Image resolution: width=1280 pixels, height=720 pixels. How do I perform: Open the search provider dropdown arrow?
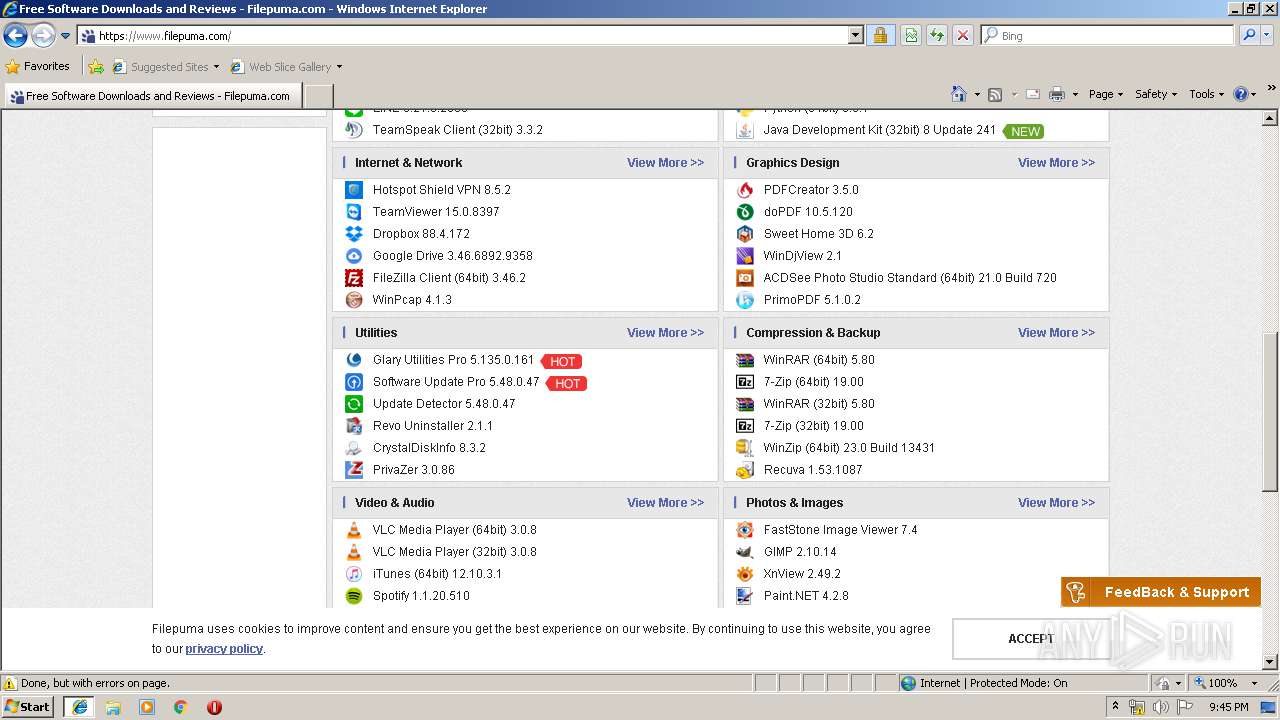click(1269, 36)
